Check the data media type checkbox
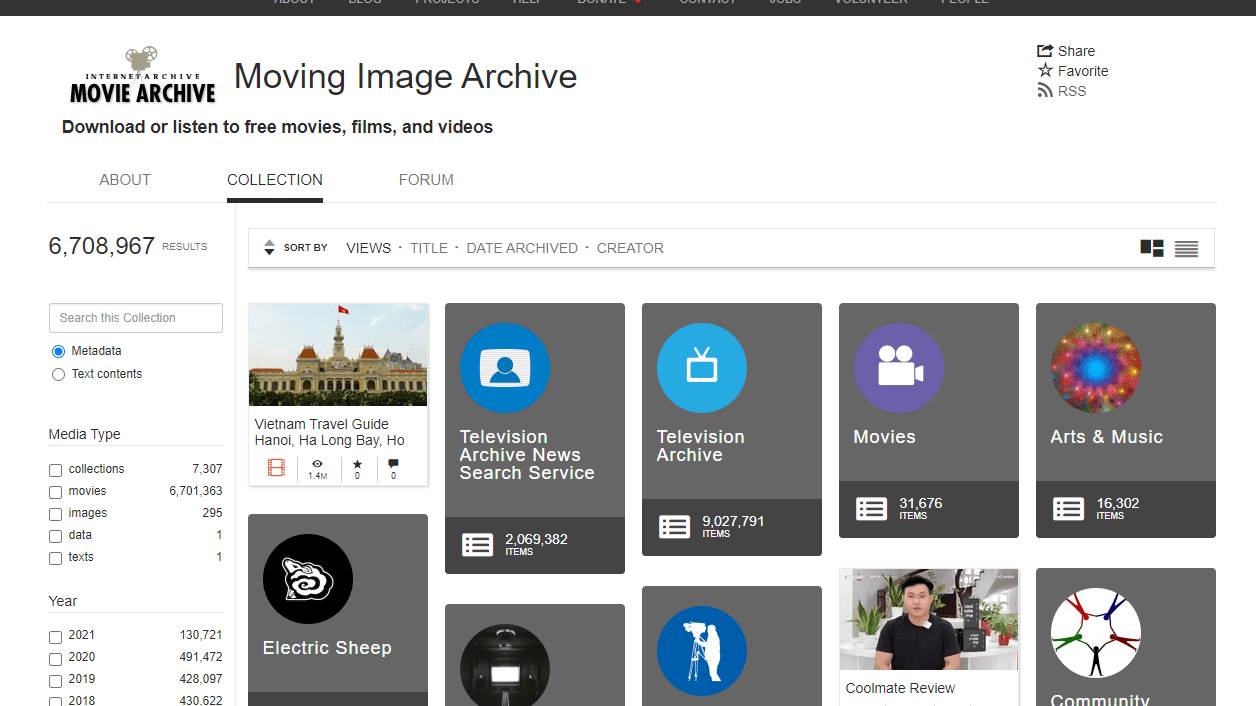 (x=55, y=536)
